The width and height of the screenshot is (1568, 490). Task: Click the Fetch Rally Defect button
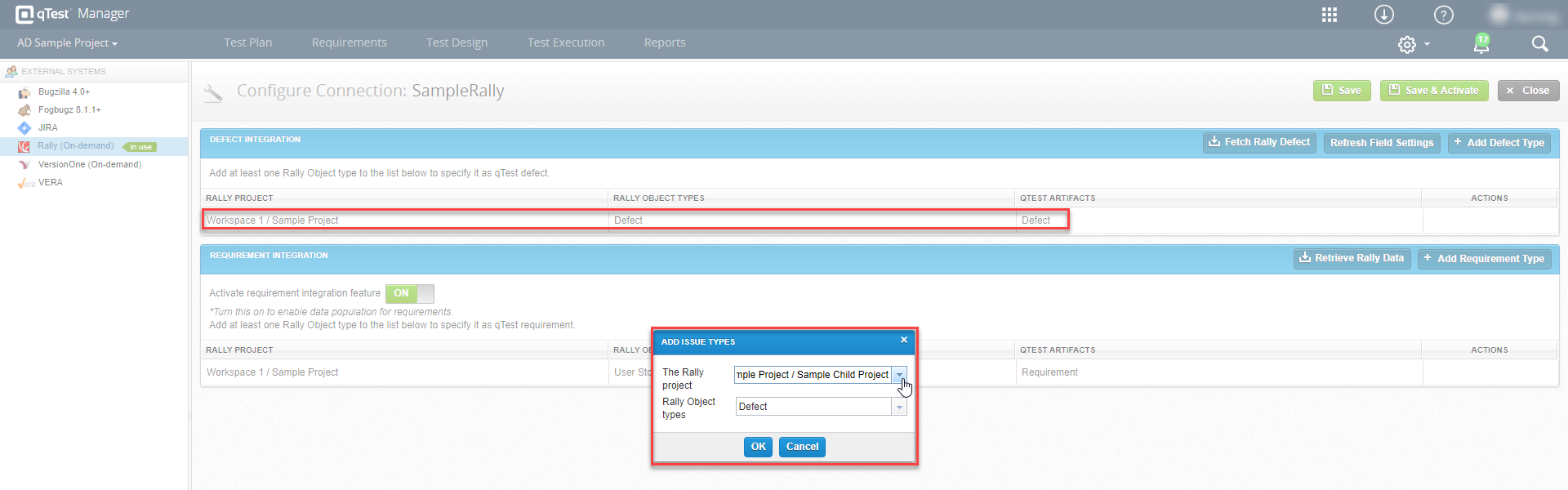[1259, 143]
